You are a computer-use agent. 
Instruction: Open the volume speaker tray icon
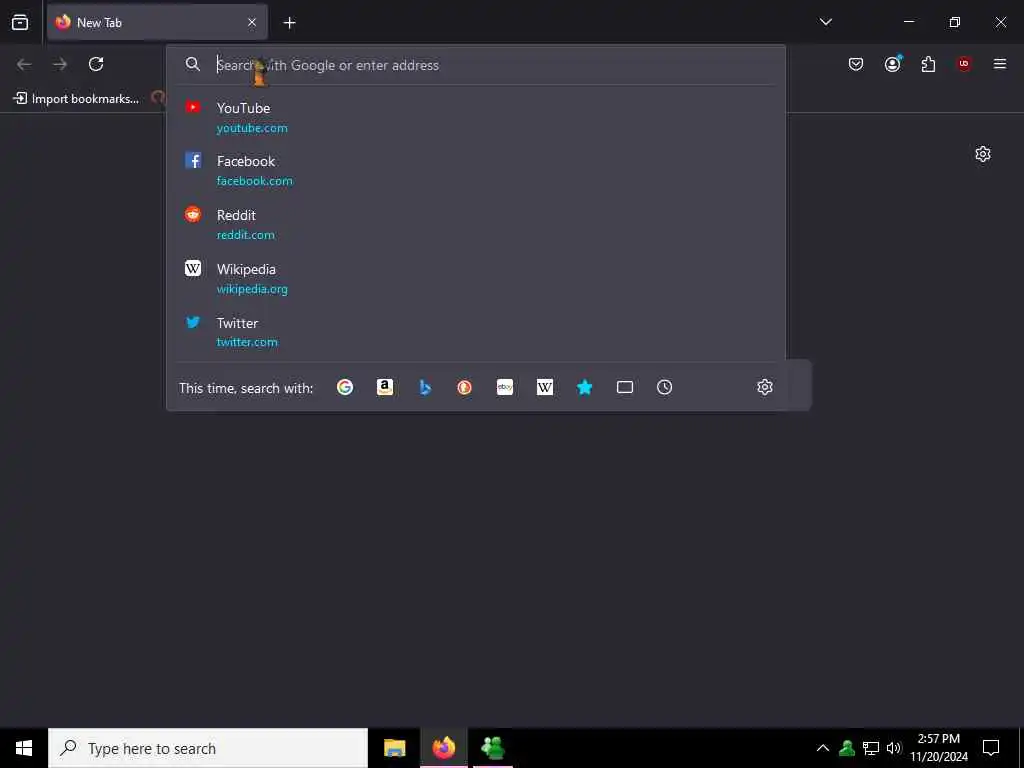(x=893, y=748)
